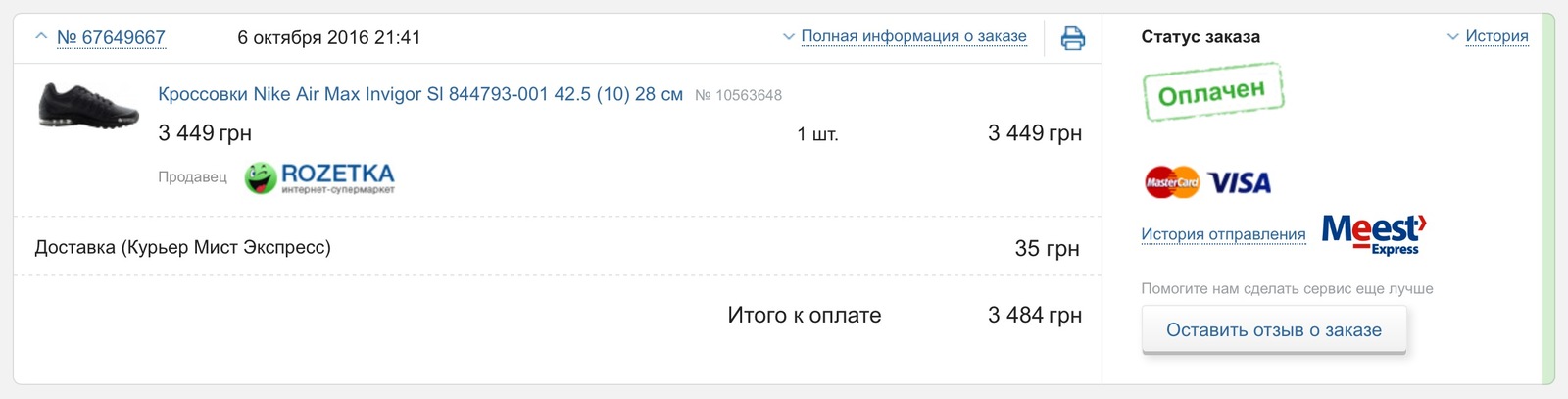Open the История status history link
The width and height of the screenshot is (1568, 399).
pos(1496,36)
